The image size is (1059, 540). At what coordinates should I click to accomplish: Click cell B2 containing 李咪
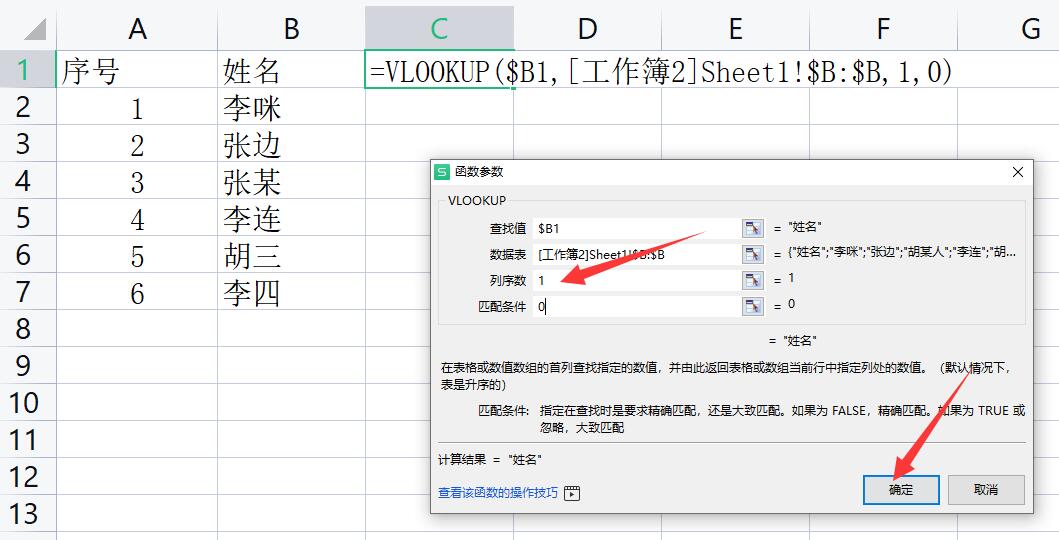290,108
